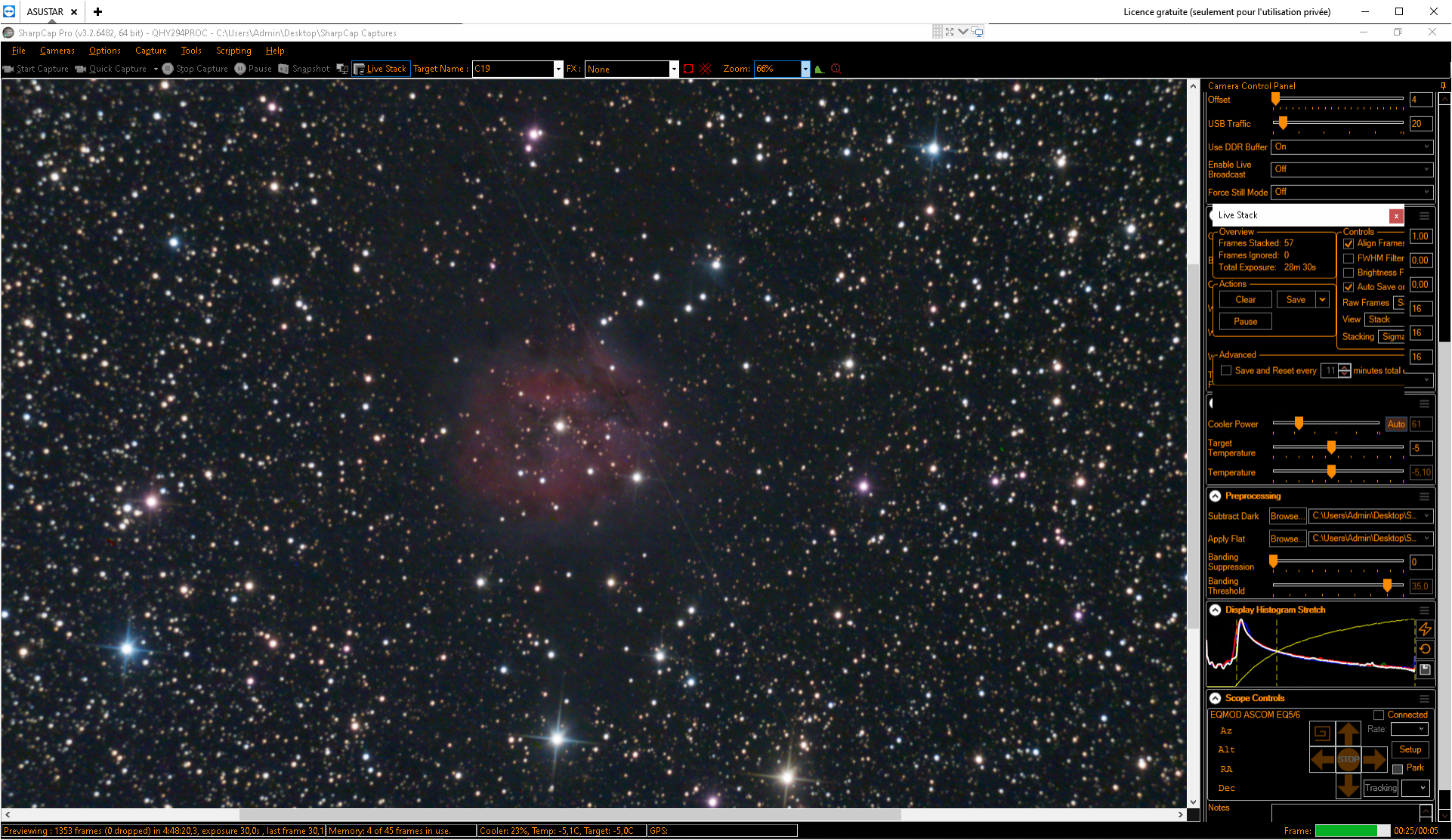Enable the FWHM Filter checkbox
The image size is (1452, 840).
pos(1349,258)
